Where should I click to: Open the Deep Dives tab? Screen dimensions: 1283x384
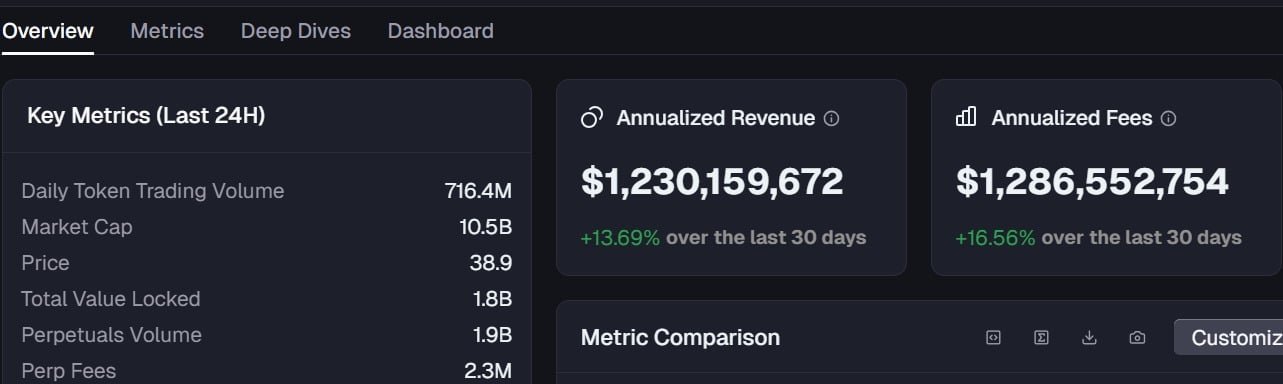click(x=296, y=31)
